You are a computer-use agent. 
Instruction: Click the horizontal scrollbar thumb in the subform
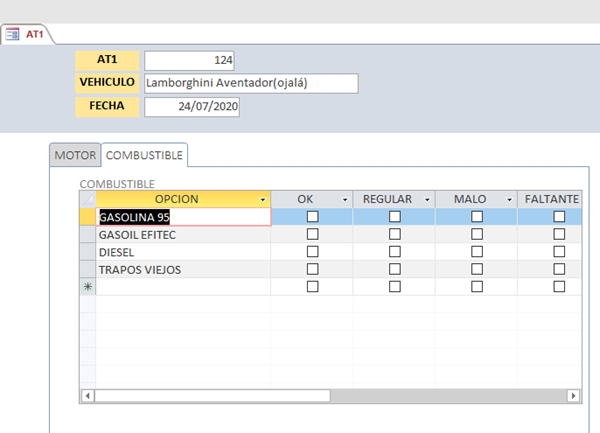(212, 395)
